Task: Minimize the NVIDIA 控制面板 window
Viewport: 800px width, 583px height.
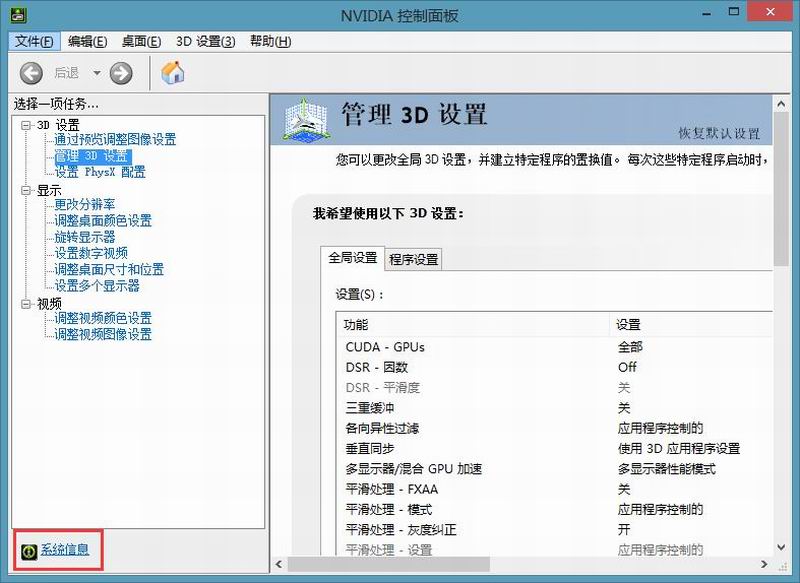Action: point(707,12)
